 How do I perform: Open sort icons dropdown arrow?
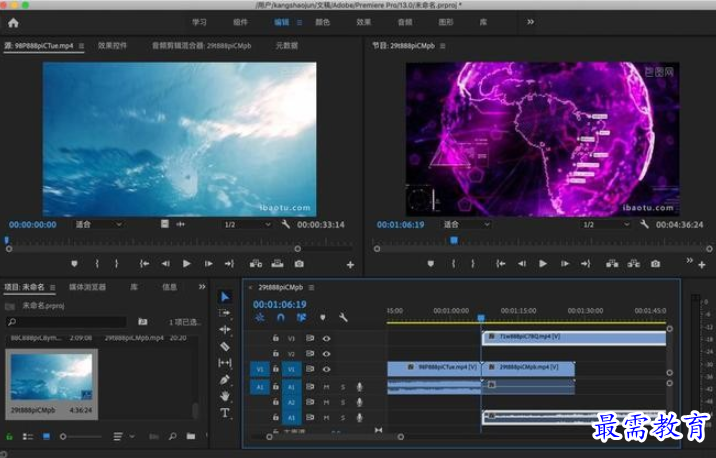(x=132, y=437)
